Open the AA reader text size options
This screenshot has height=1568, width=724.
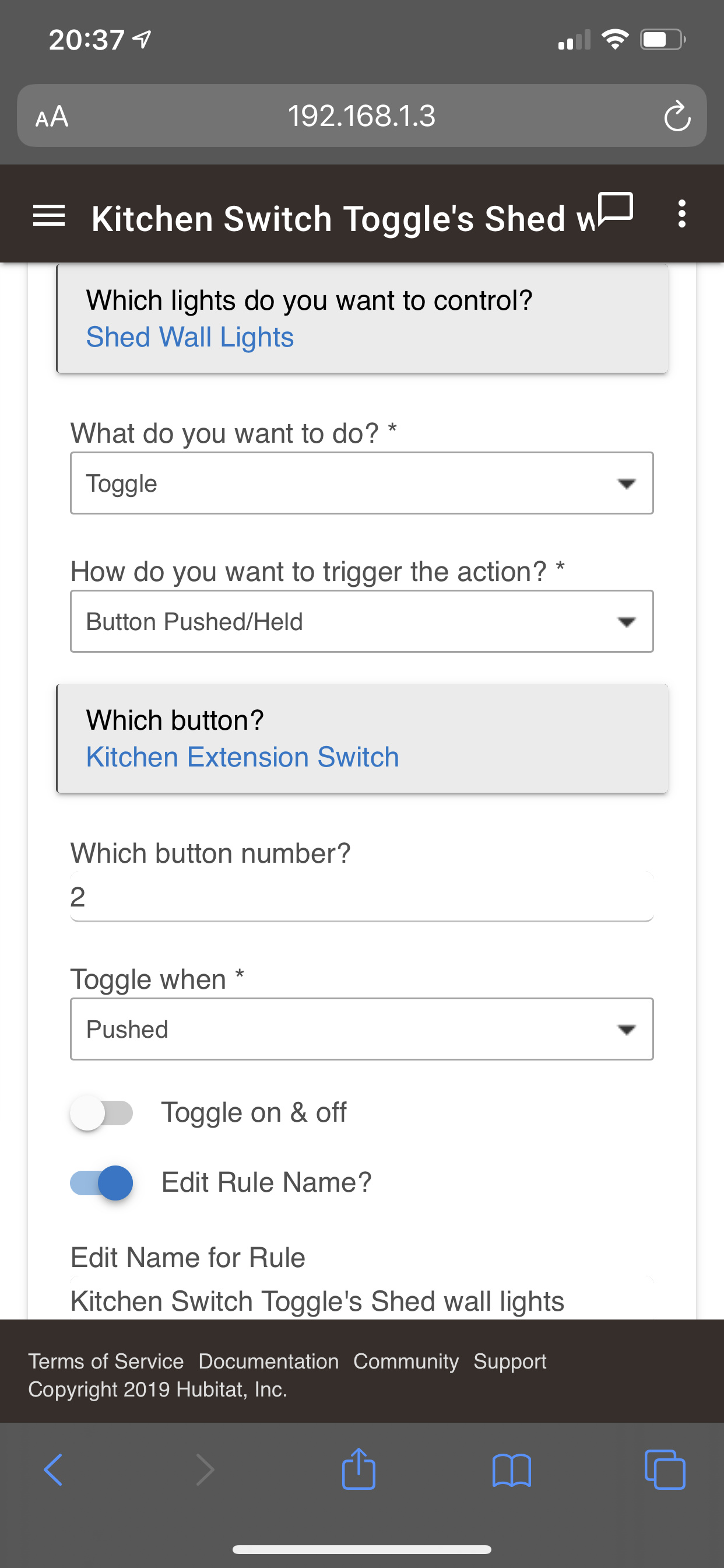(x=52, y=116)
